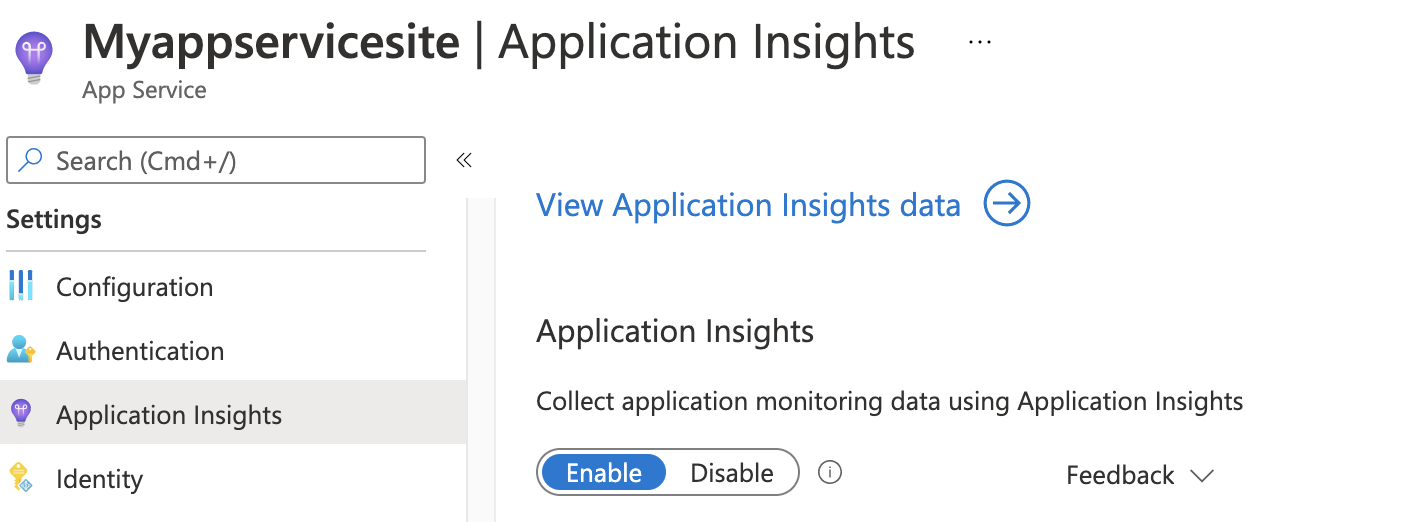Go to the Identity settings page
The height and width of the screenshot is (522, 1428).
pyautogui.click(x=99, y=479)
